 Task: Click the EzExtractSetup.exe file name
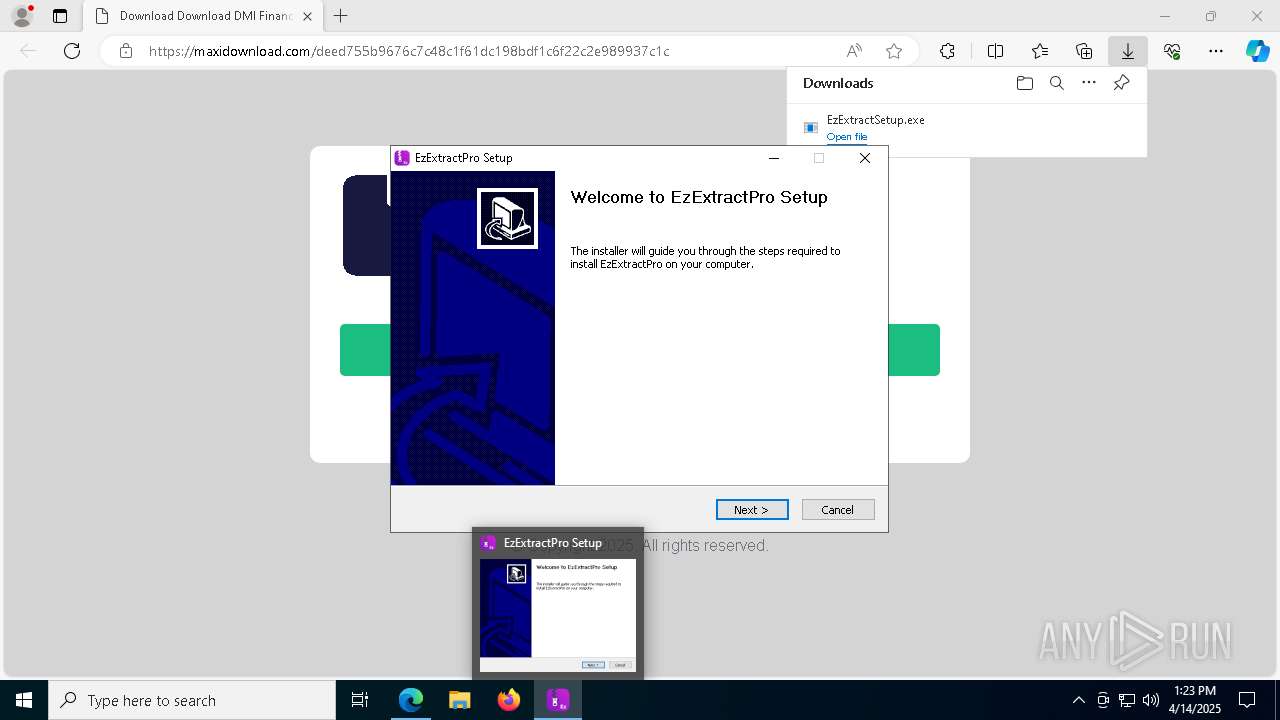click(x=875, y=119)
